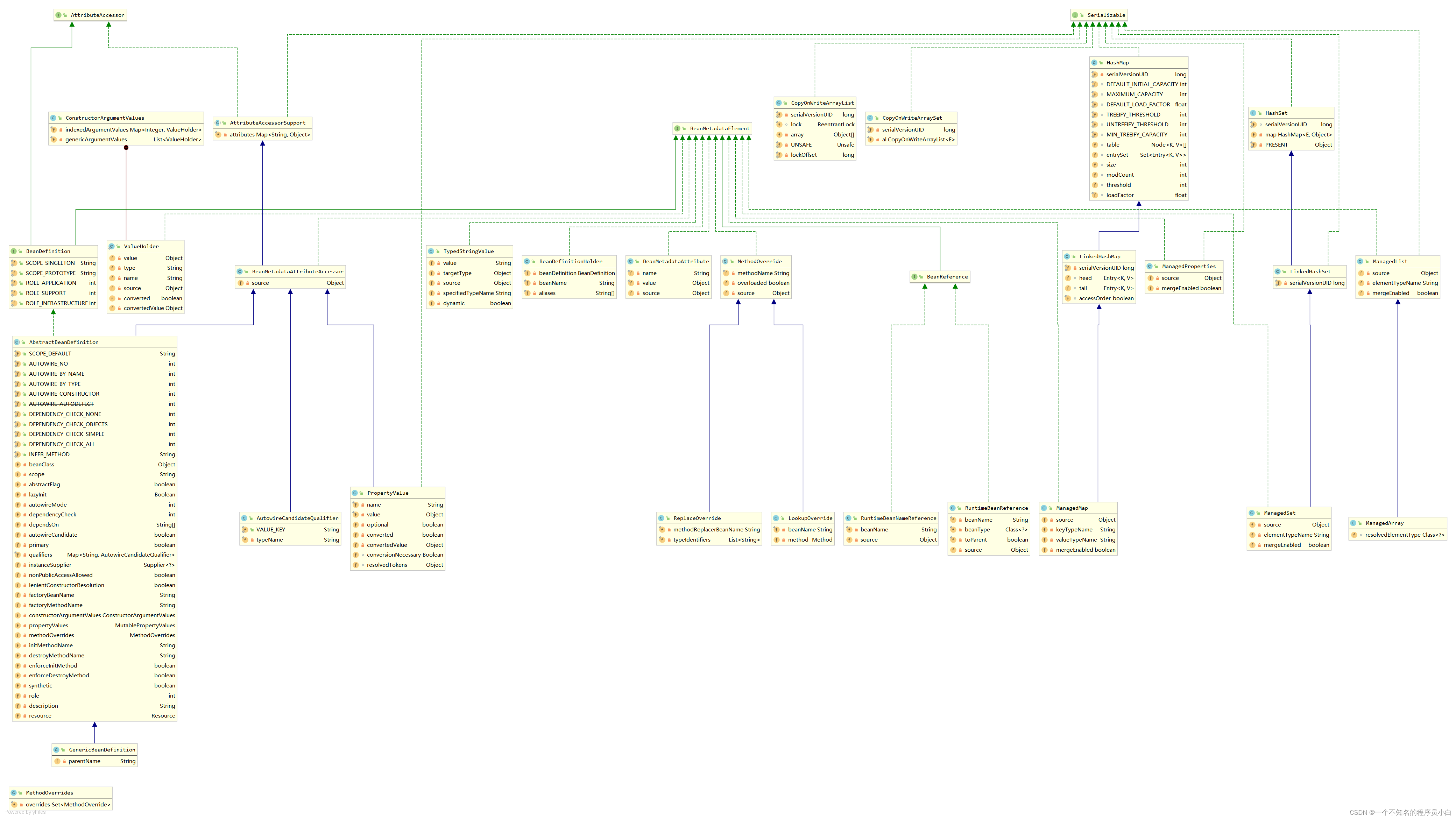
Task: Select the propertyValues MutablePropertyValues field
Action: pos(95,626)
